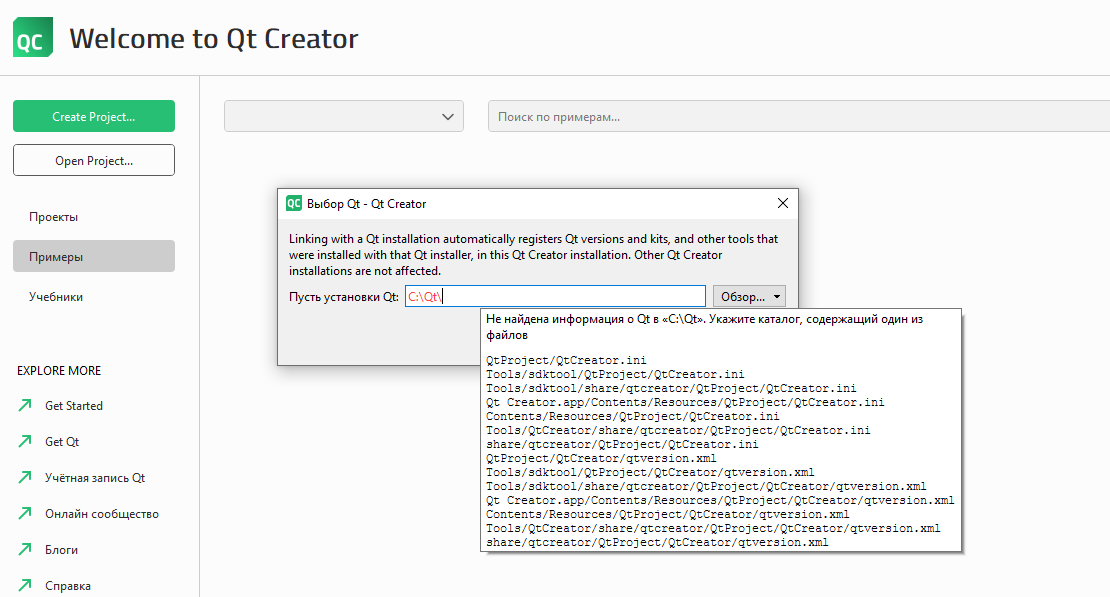
Task: Expand the Qt version combo box
Action: (344, 116)
